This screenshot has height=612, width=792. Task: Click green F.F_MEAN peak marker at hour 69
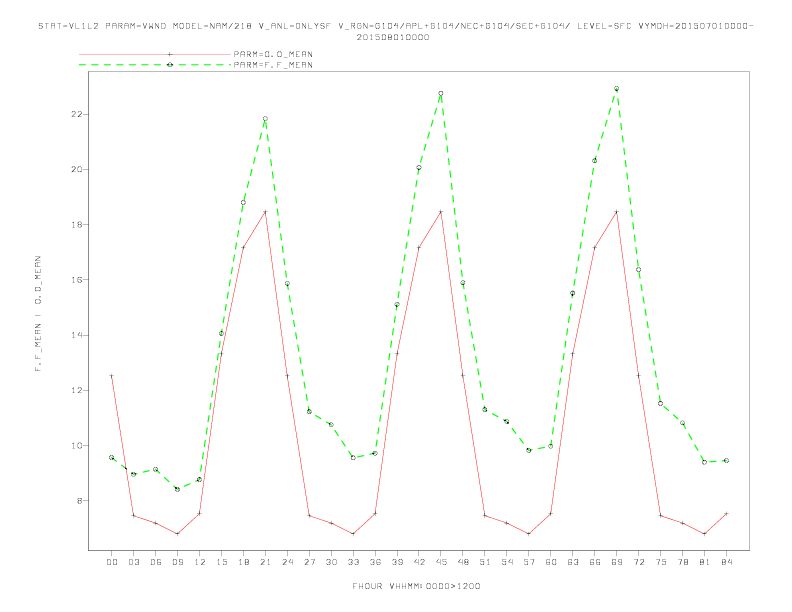617,88
